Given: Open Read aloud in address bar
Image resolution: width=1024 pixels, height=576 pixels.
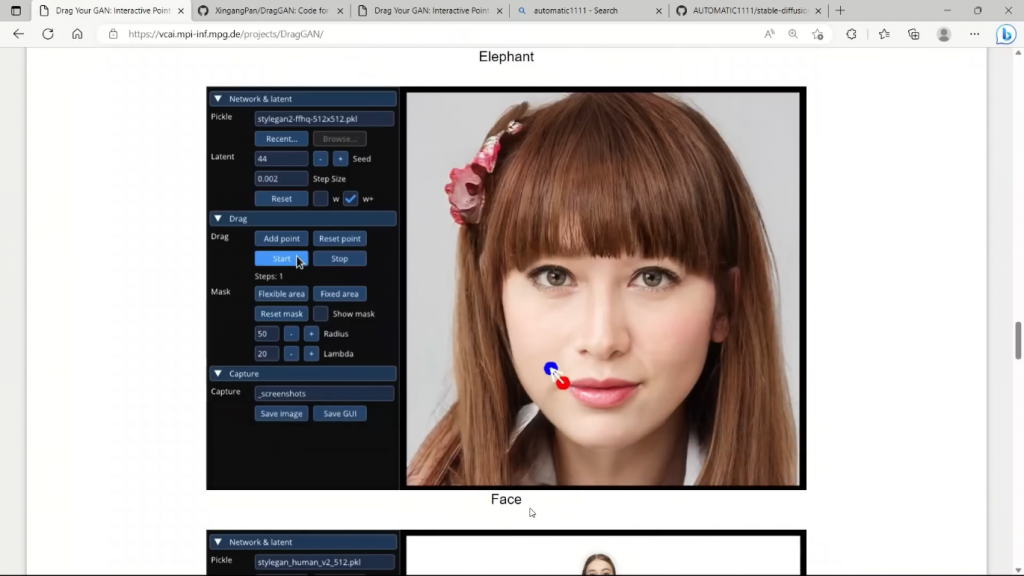Looking at the screenshot, I should tap(769, 34).
